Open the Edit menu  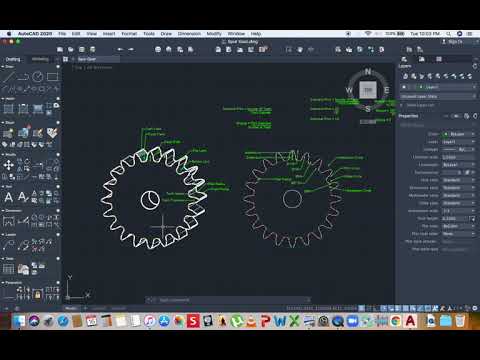pyautogui.click(x=76, y=34)
